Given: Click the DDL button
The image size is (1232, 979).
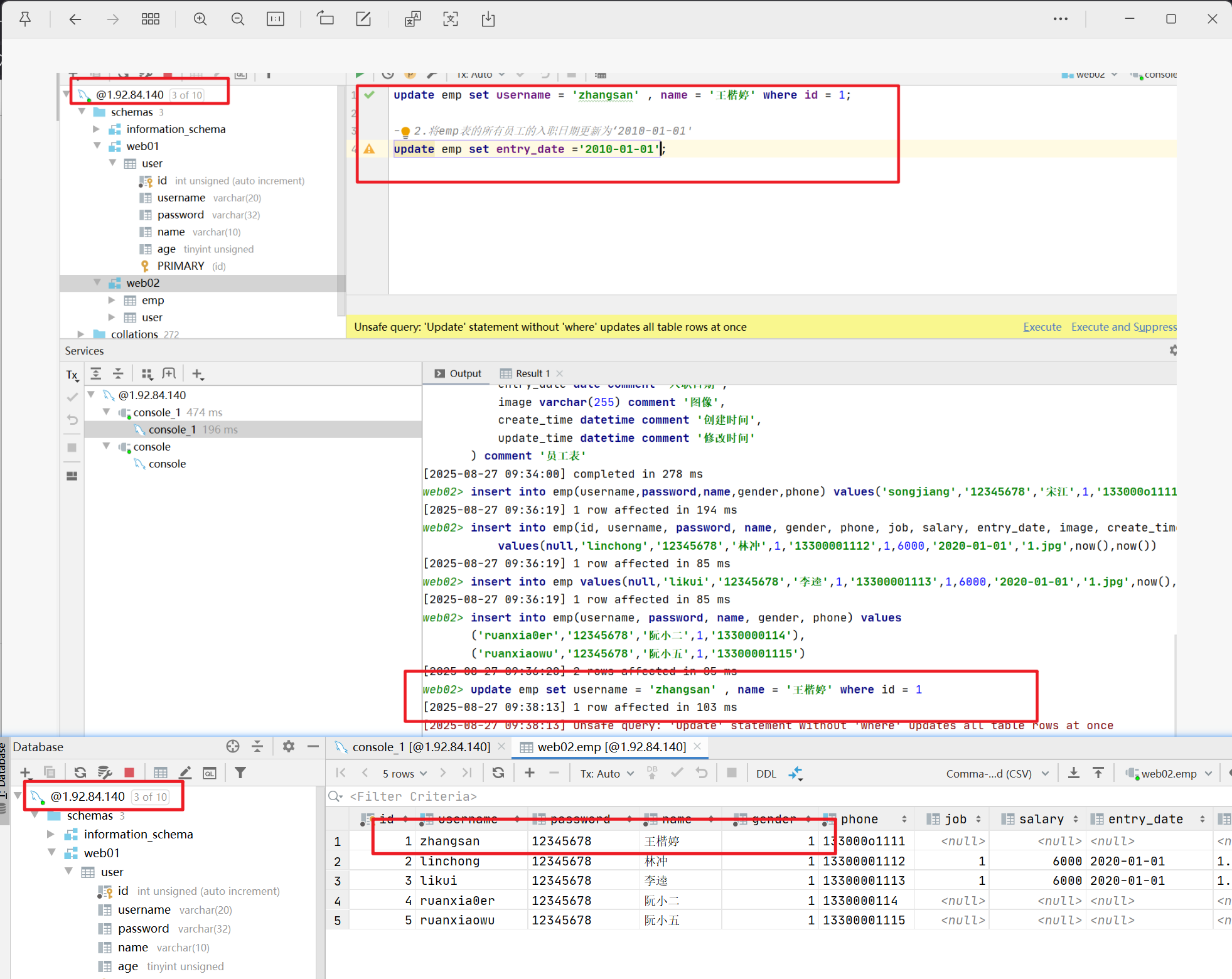Looking at the screenshot, I should click(x=766, y=774).
